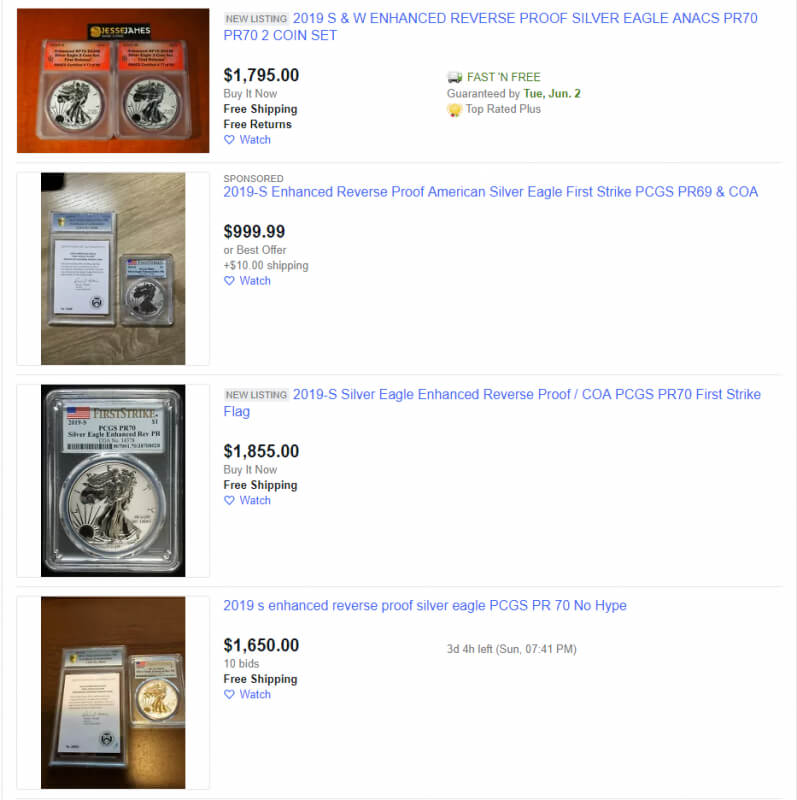Screen dimensions: 797x800
Task: Open PCGS PR 70 No Hype listing
Action: tap(425, 606)
